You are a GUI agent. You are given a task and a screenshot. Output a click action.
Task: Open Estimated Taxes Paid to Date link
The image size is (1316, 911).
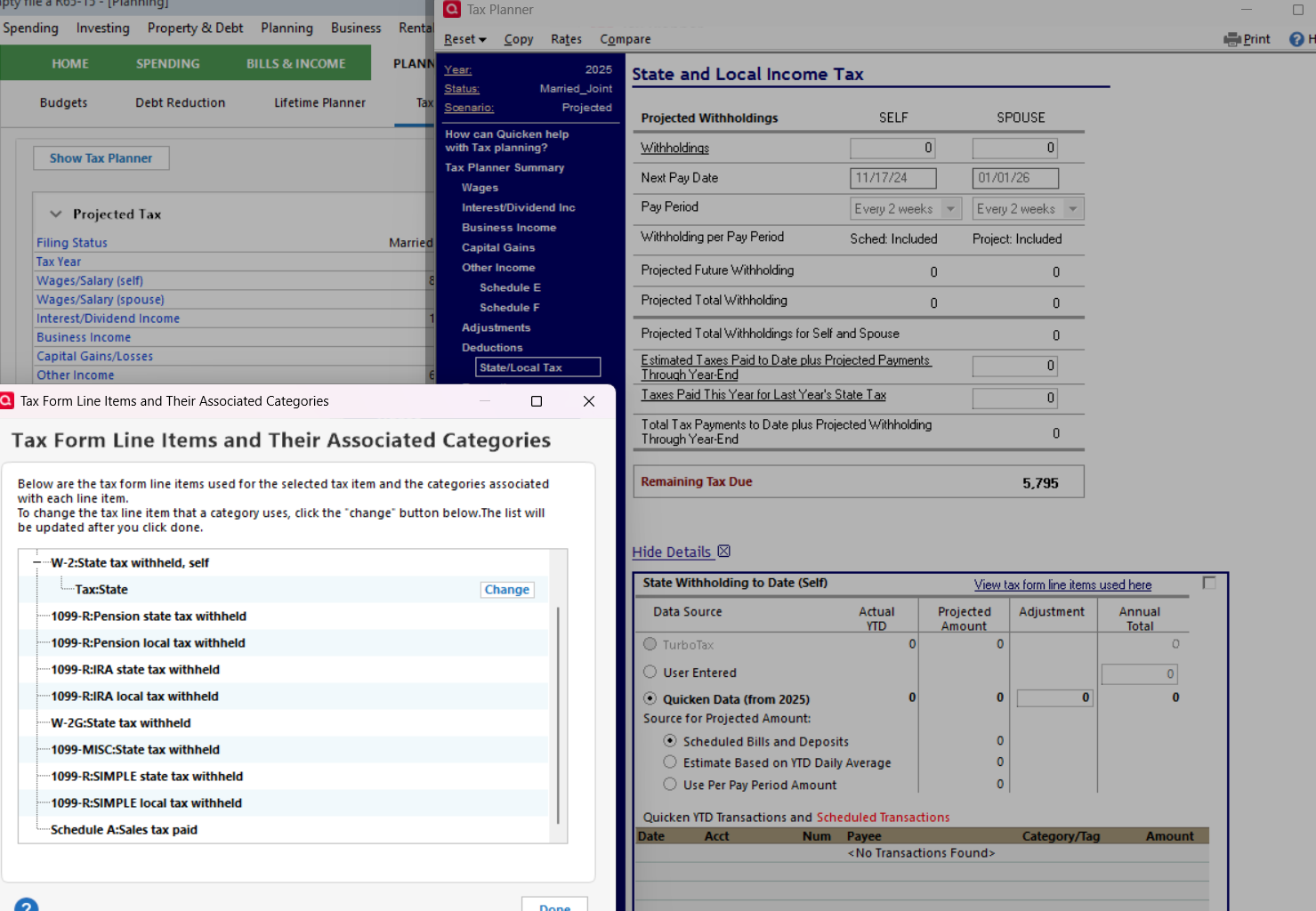[x=786, y=367]
